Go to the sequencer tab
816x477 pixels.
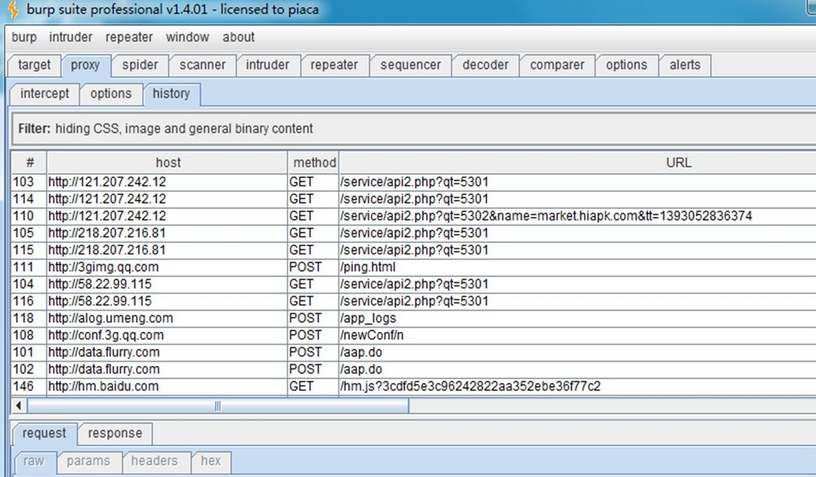410,65
